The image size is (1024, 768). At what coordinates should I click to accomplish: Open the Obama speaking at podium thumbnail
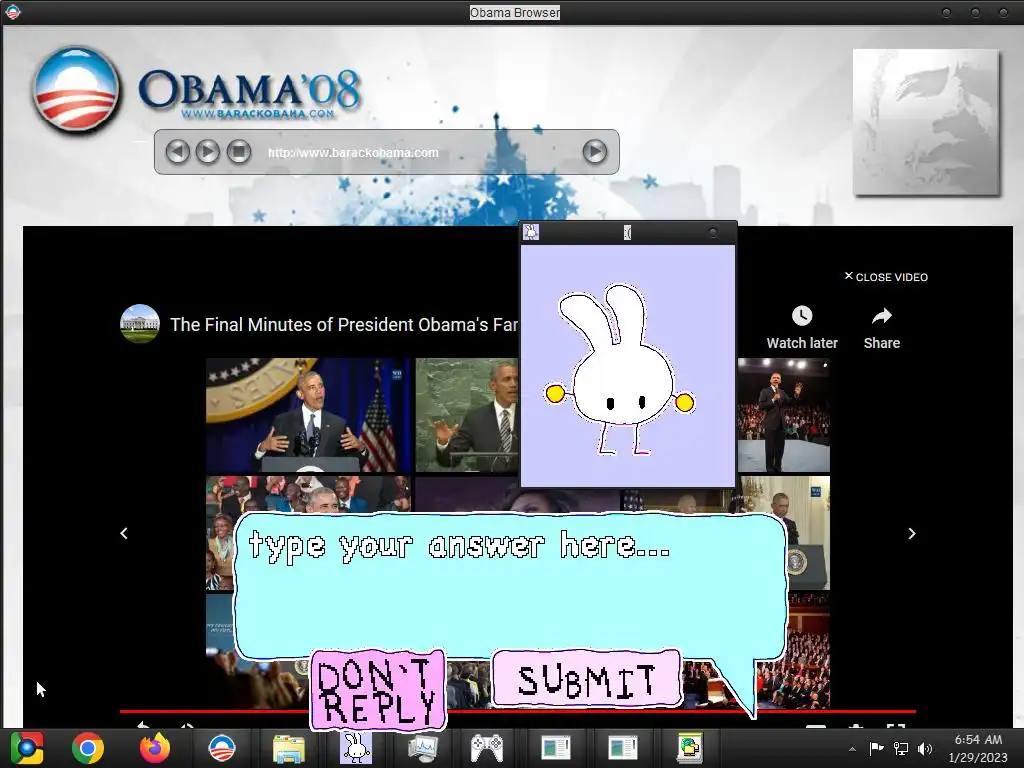pyautogui.click(x=308, y=415)
